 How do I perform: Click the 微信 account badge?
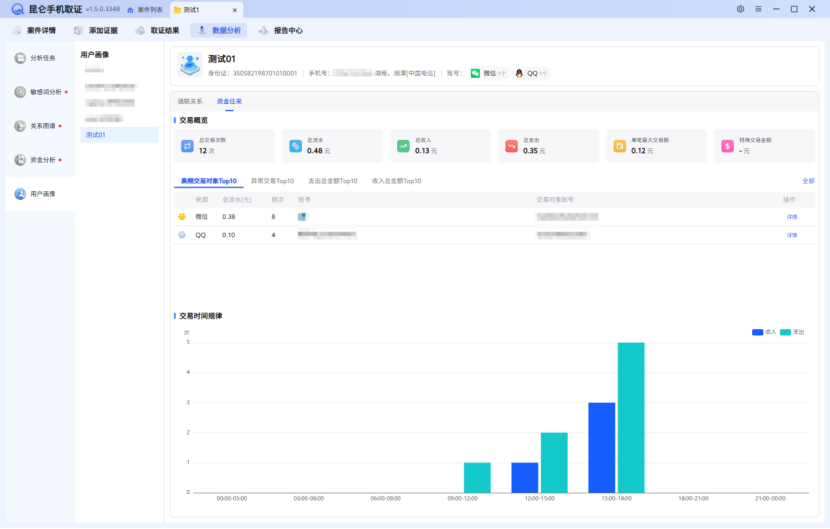tap(488, 74)
